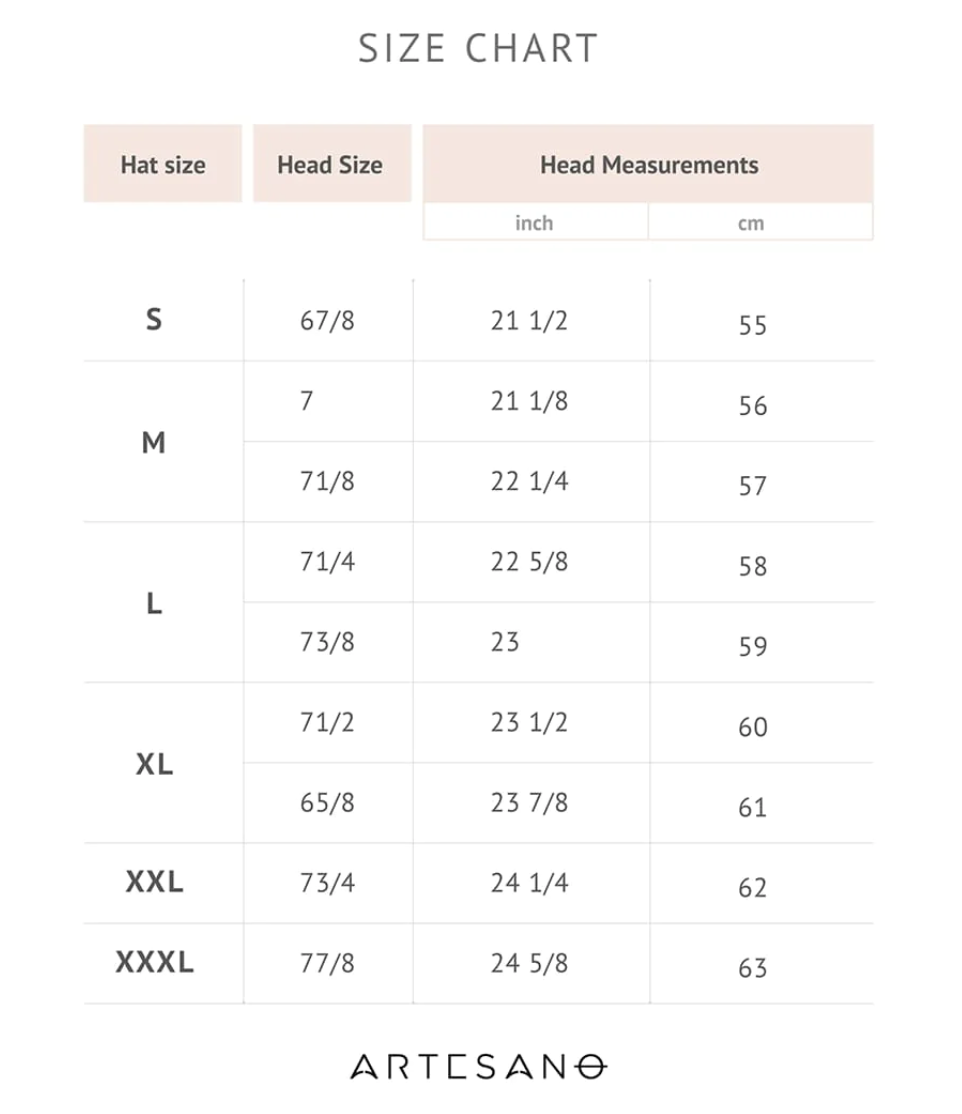Select hat size L row label
This screenshot has height=1114, width=962.
(154, 603)
